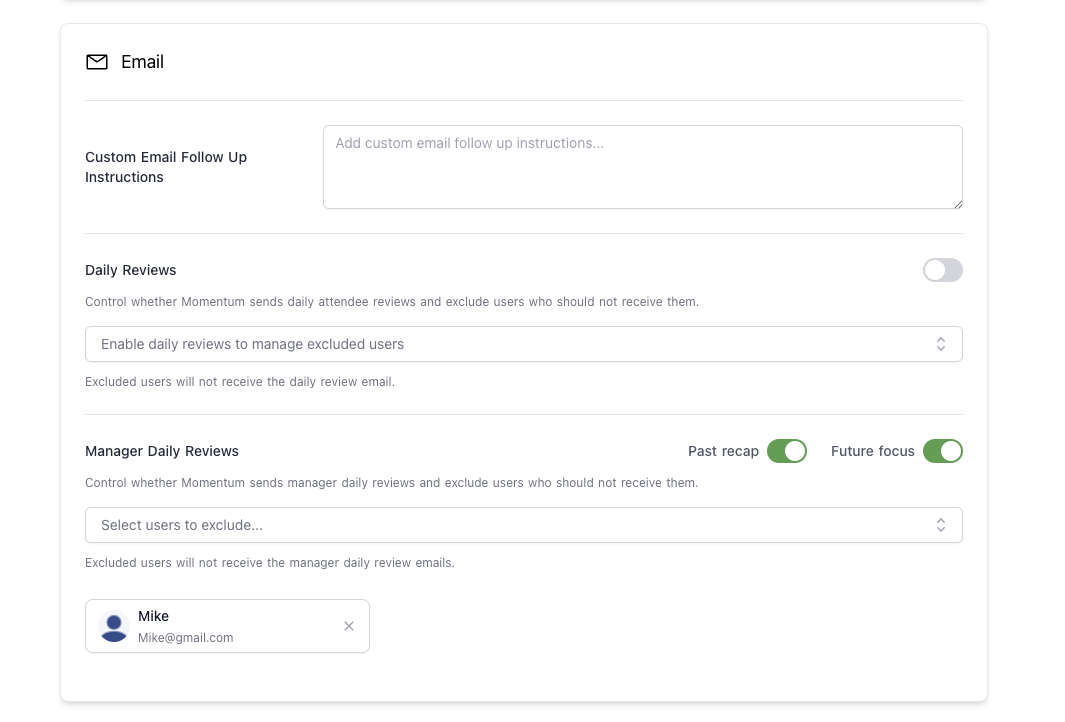Image resolution: width=1065 pixels, height=722 pixels.
Task: Remove Mike from the excluded users list
Action: [x=348, y=625]
